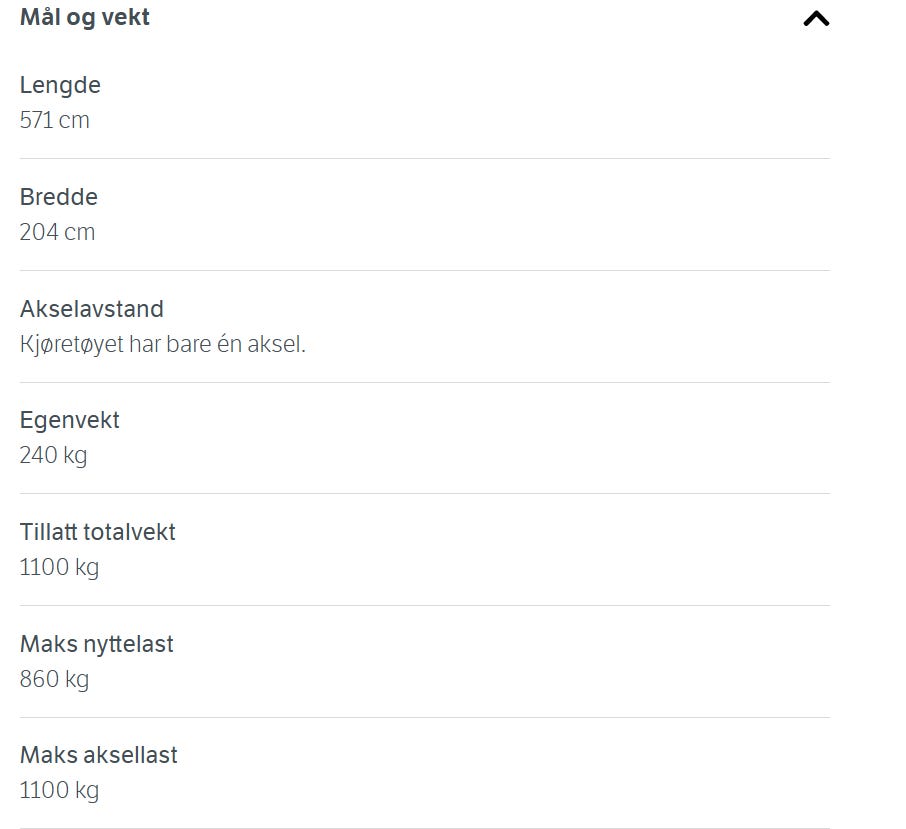Click the divider line below Bredde row
906x829 pixels.
pyautogui.click(x=425, y=270)
